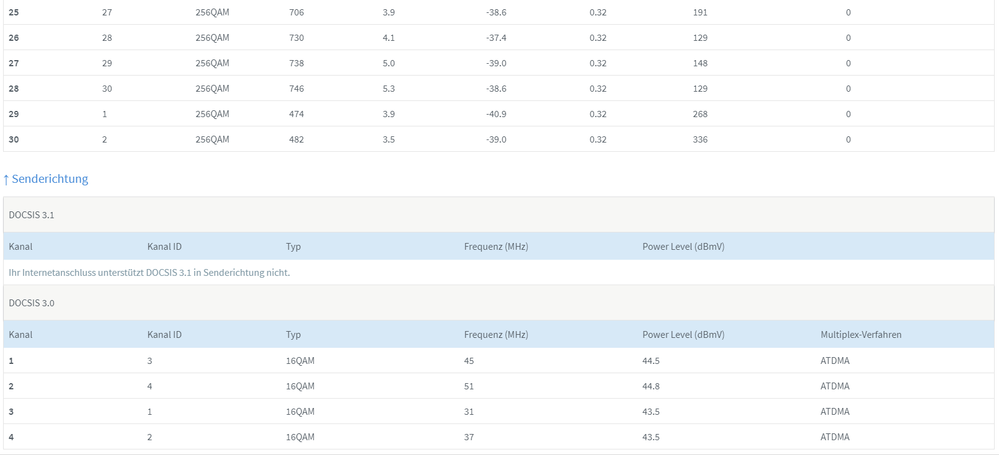Click the -40.9 value in row 29
This screenshot has height=455, width=999.
coord(496,114)
